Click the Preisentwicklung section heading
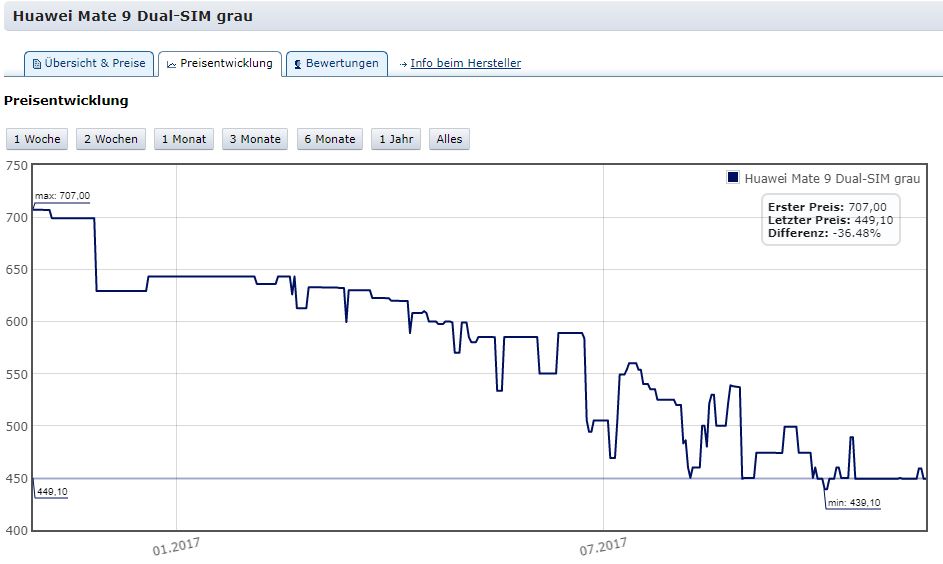 point(66,100)
